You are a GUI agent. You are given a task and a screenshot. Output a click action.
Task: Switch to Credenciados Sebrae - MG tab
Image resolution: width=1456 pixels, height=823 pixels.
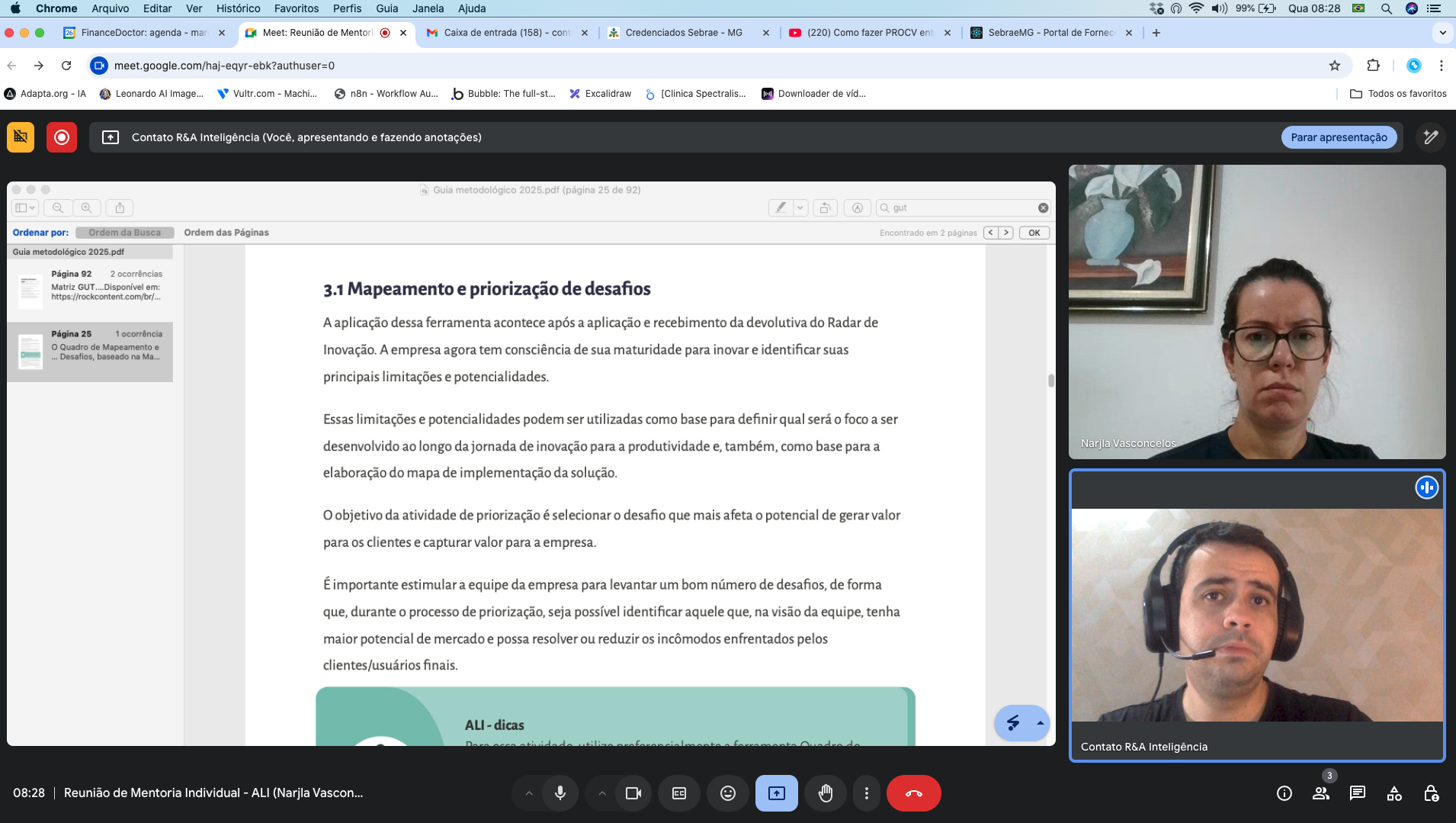pyautogui.click(x=688, y=33)
